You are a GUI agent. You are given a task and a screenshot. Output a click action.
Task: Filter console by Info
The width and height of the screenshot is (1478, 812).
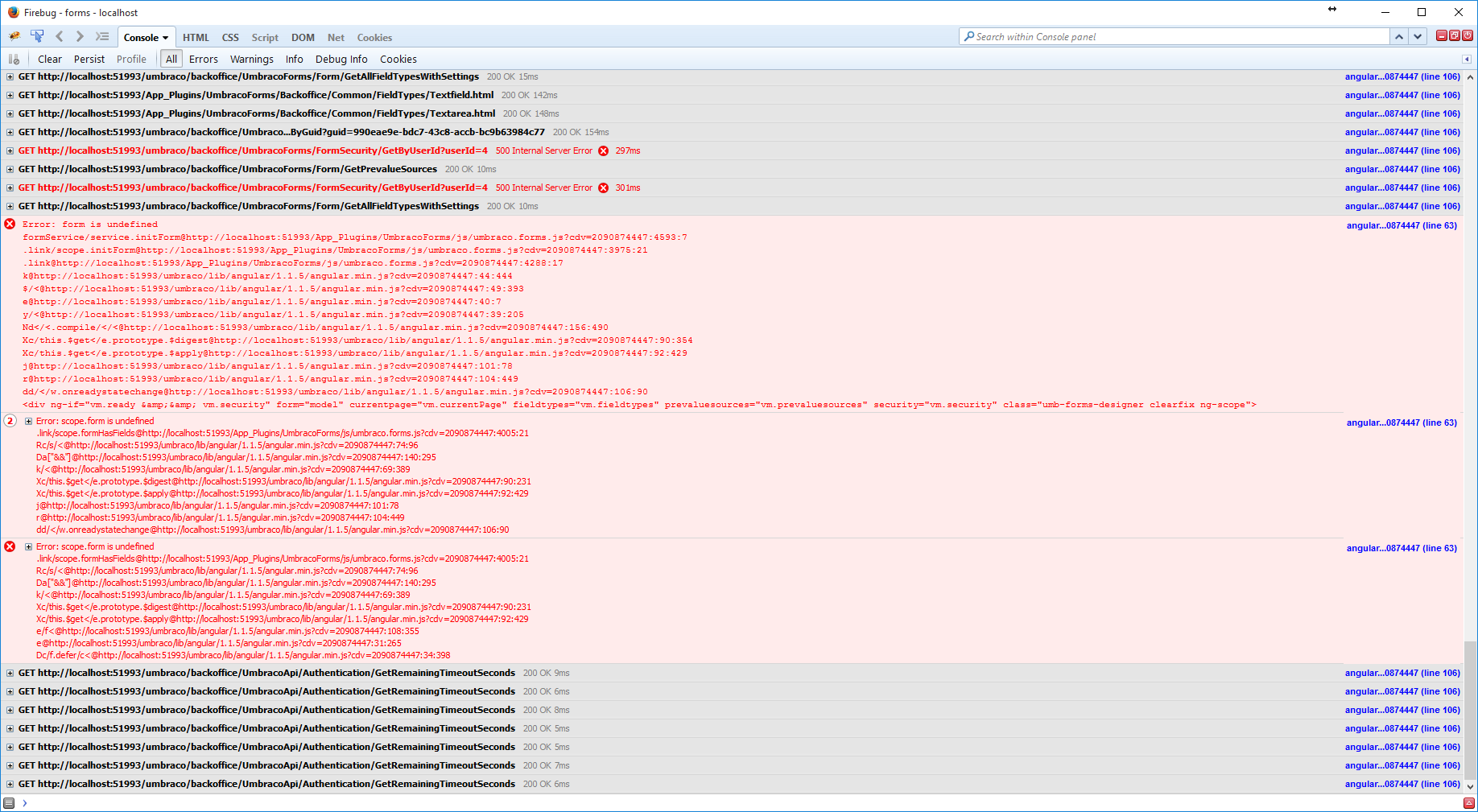295,59
